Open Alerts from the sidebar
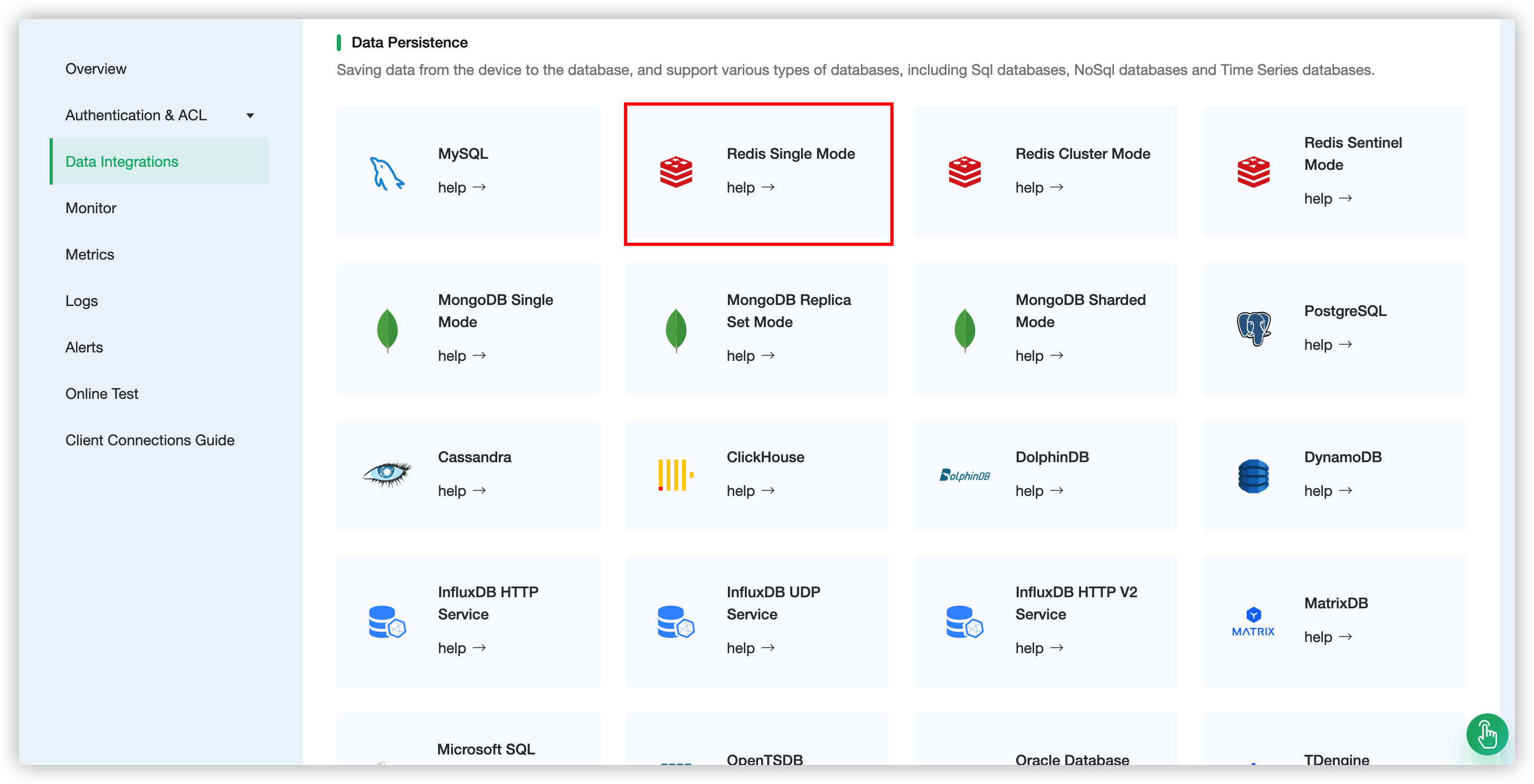1534x784 pixels. (84, 347)
